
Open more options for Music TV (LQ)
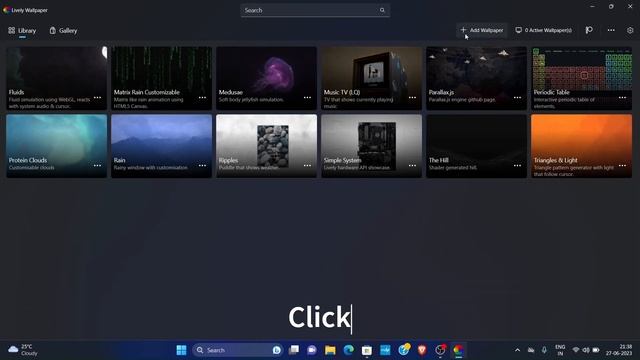[413, 98]
